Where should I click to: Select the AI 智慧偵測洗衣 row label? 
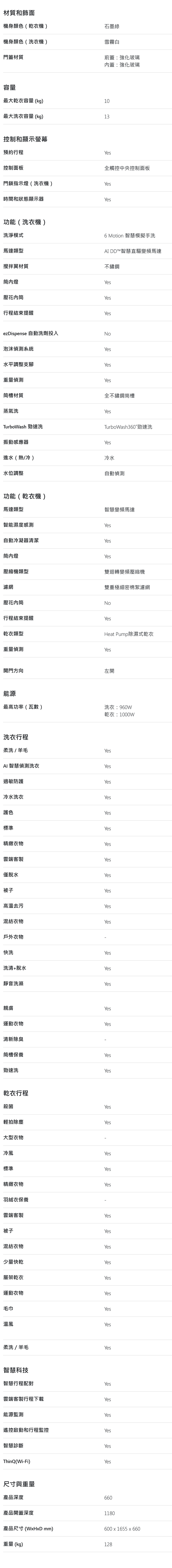(x=21, y=766)
